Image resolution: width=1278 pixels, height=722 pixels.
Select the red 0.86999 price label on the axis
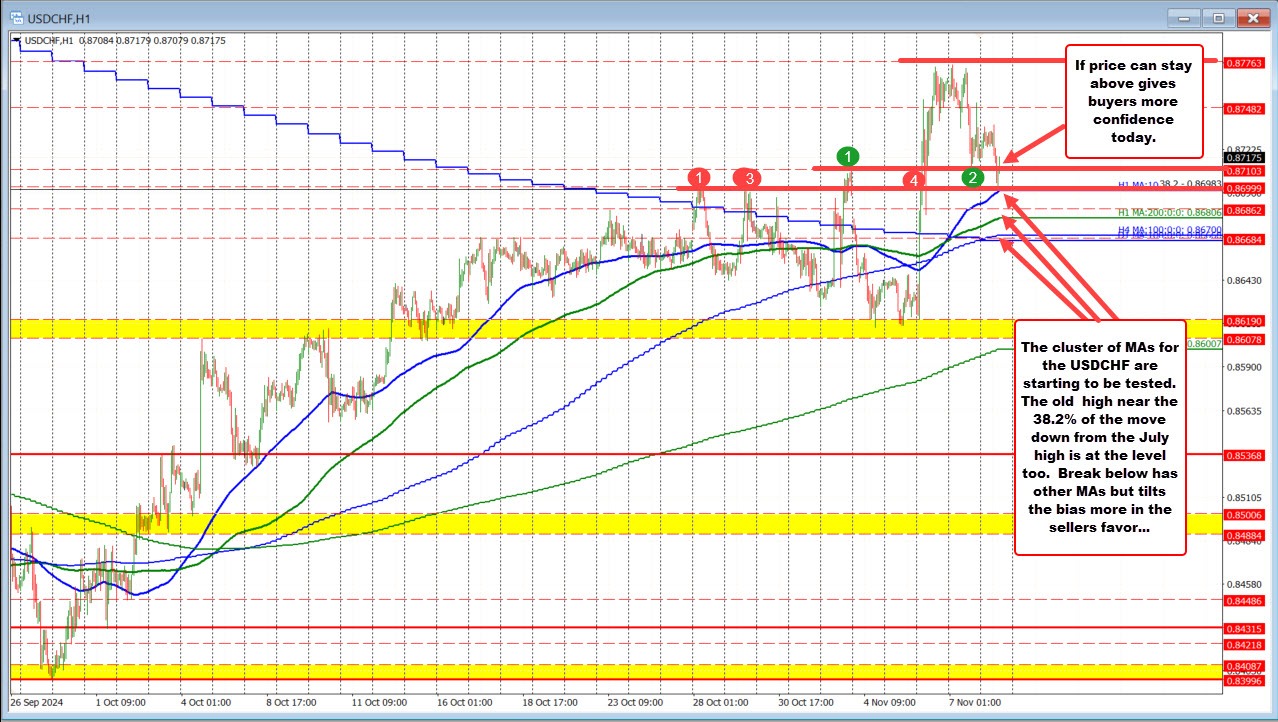1245,188
